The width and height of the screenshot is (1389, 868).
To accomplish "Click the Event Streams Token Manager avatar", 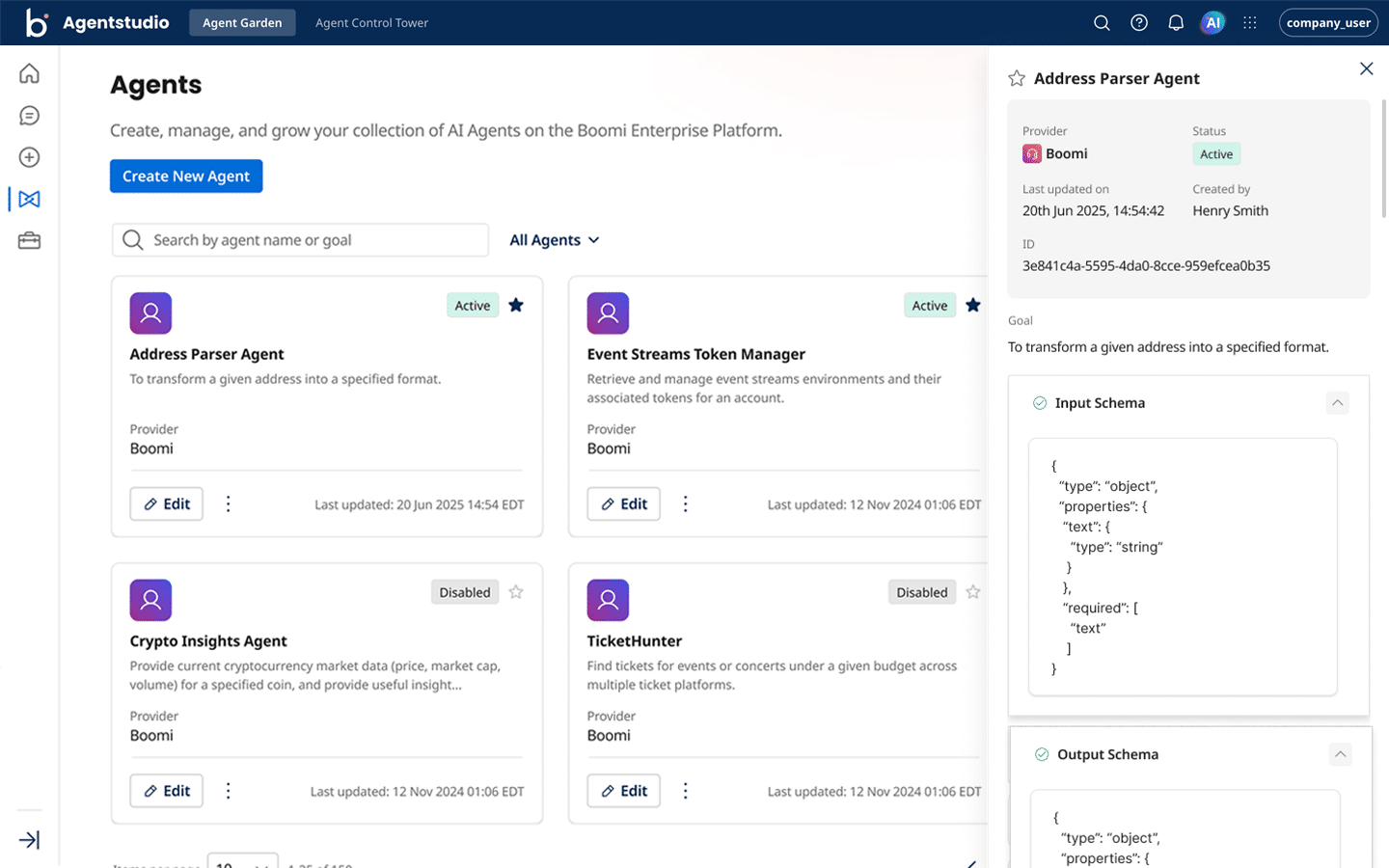I will [608, 313].
